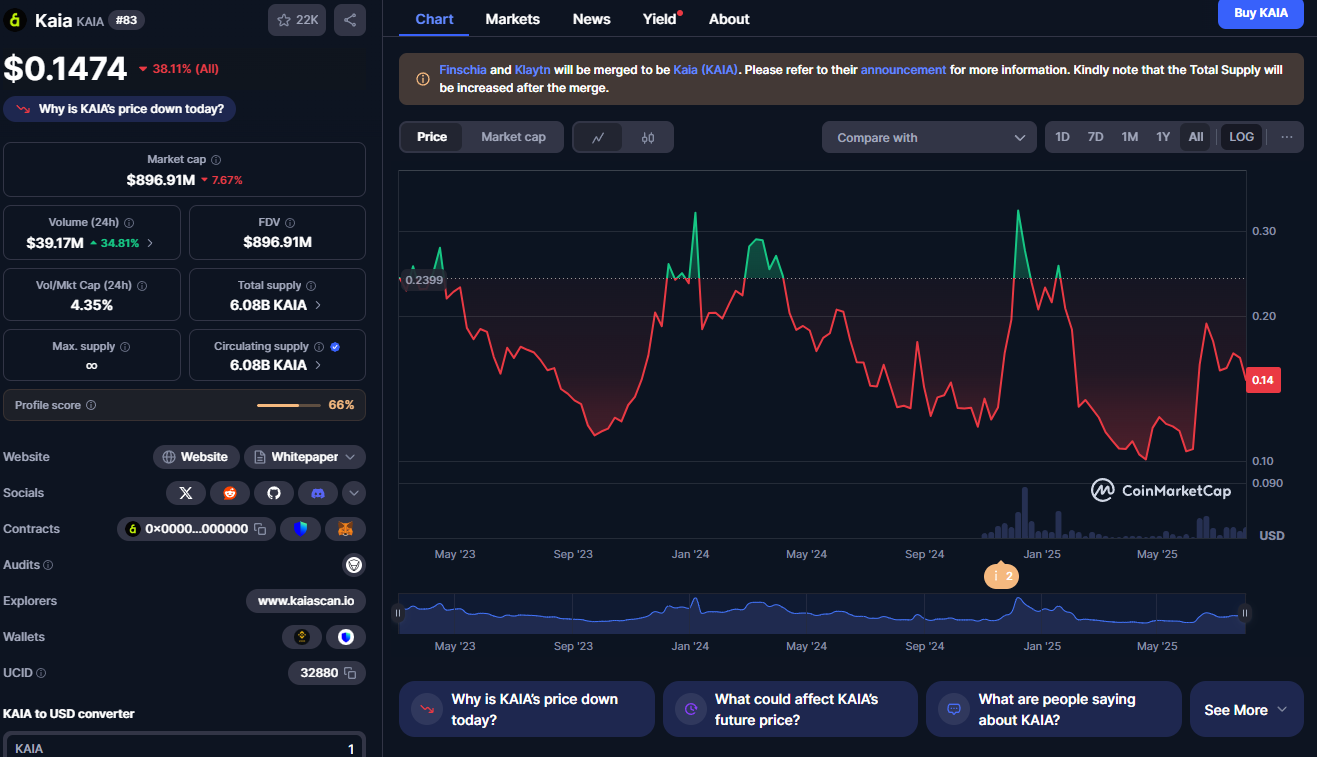Switch to candlestick chart view

coord(648,137)
